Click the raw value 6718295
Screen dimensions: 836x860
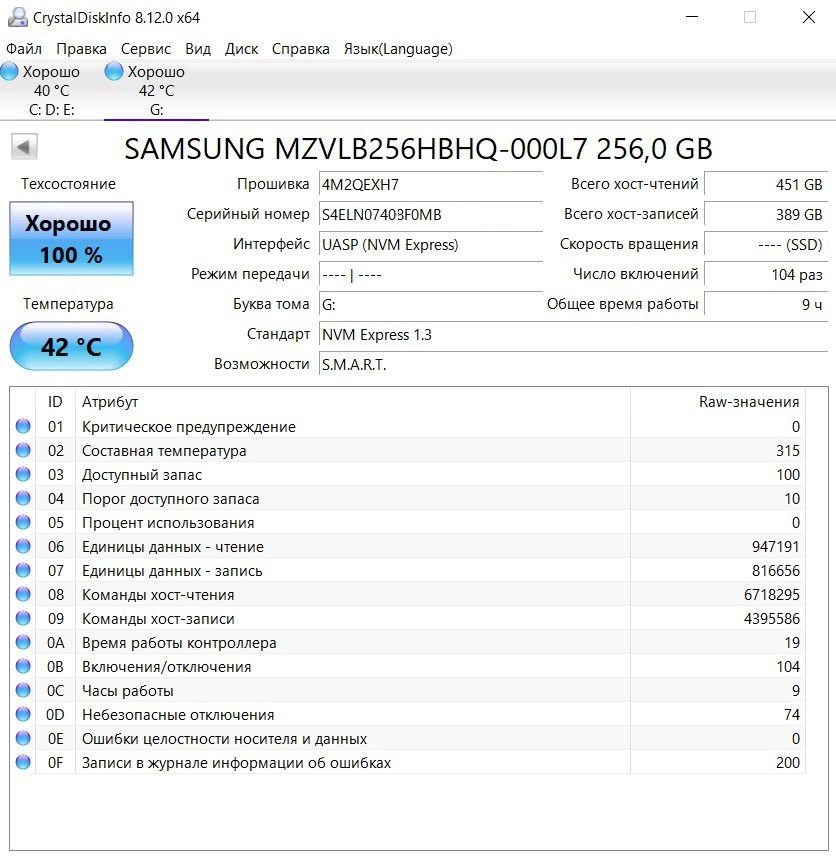(771, 595)
